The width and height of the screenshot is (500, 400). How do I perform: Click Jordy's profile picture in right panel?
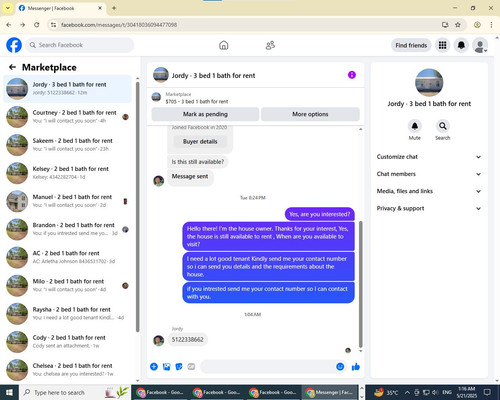pos(429,82)
